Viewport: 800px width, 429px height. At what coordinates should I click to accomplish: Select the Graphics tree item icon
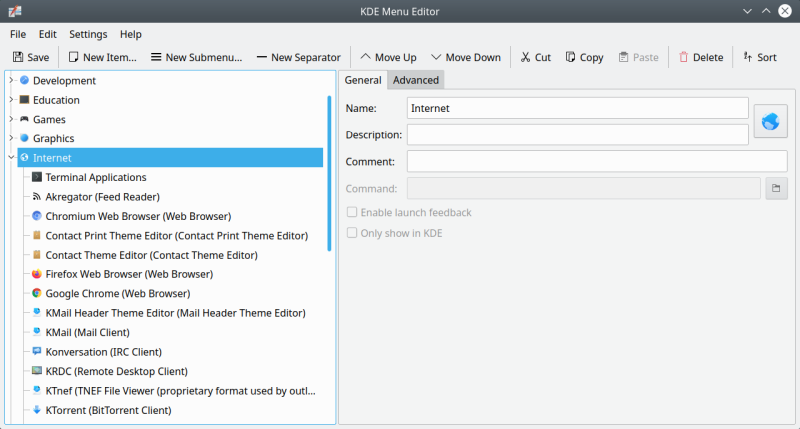(x=24, y=138)
